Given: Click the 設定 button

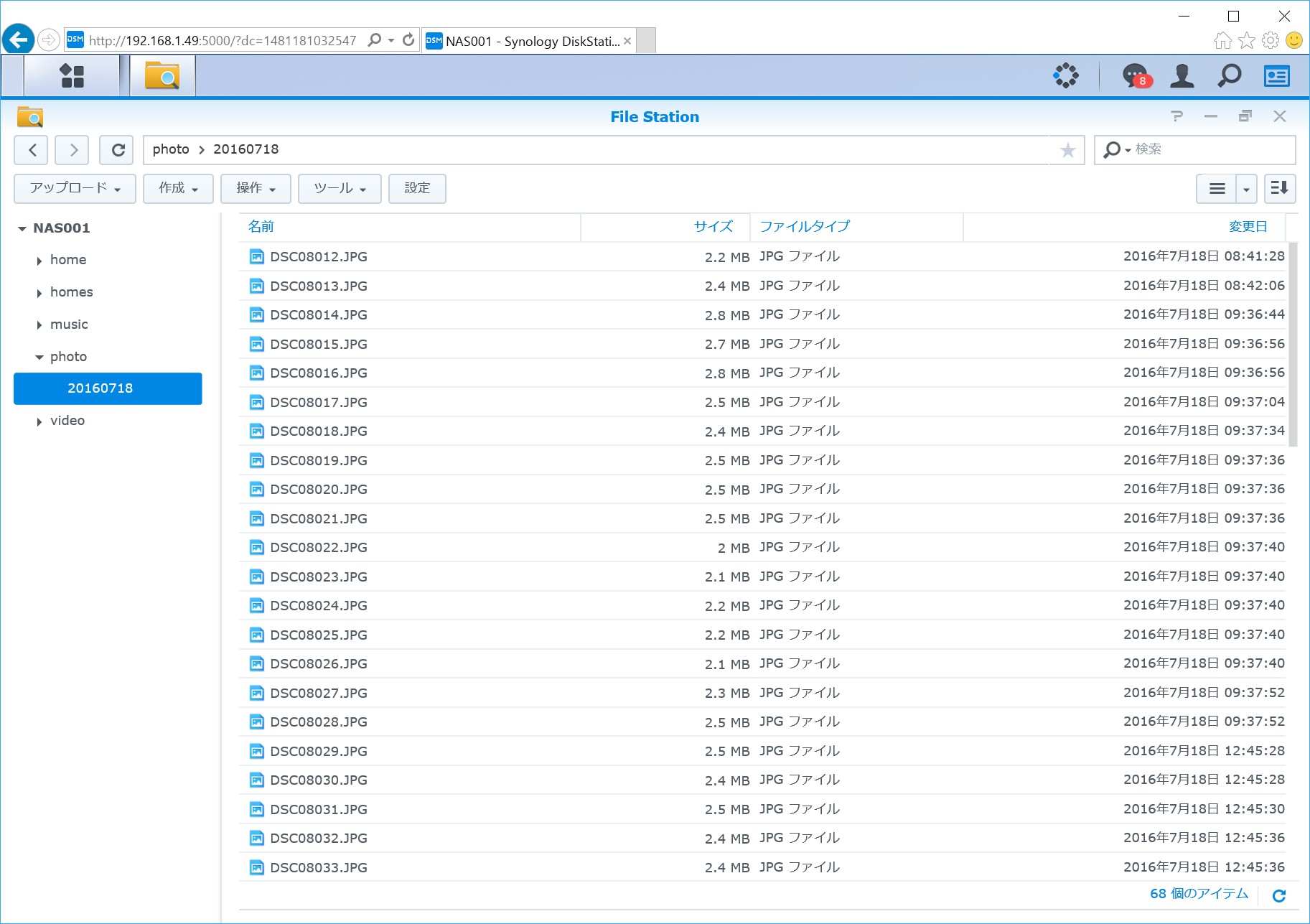Looking at the screenshot, I should 417,189.
